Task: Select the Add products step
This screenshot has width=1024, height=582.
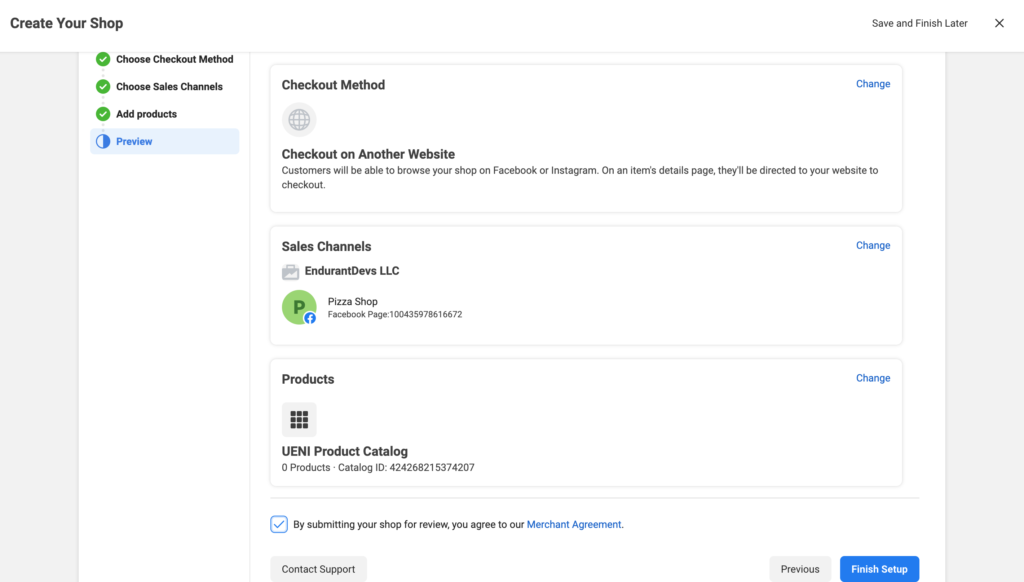Action: (165, 114)
